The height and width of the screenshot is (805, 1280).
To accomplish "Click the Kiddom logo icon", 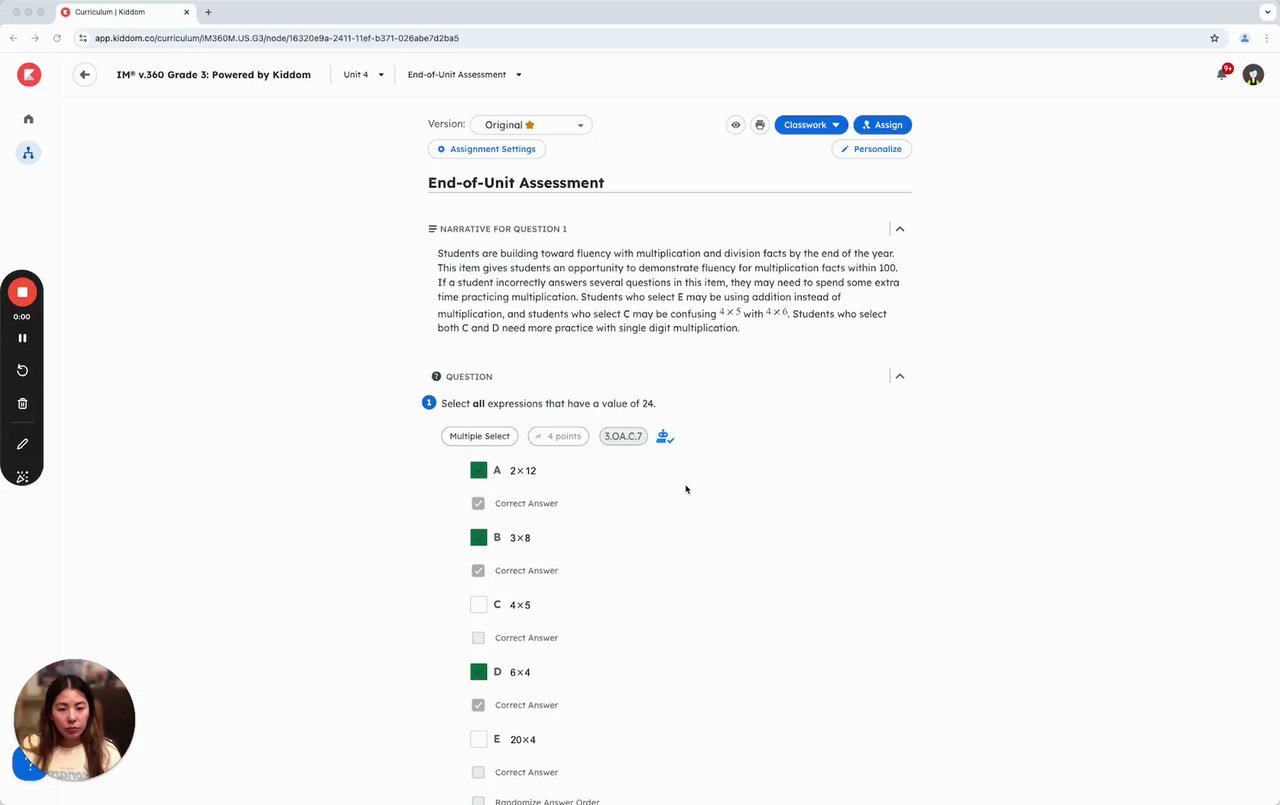I will point(29,74).
